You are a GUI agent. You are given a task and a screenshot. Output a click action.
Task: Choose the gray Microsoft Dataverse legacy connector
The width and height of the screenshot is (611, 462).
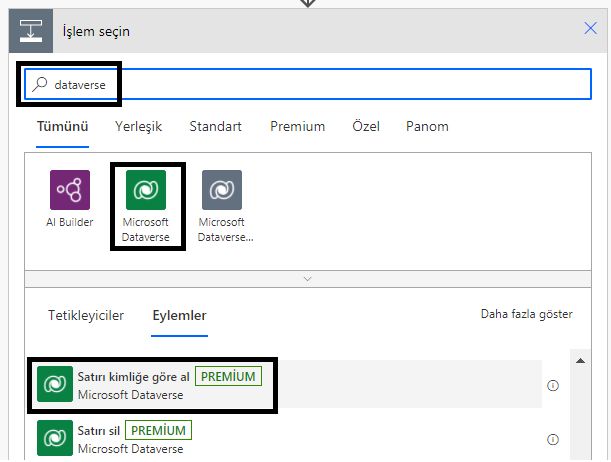pyautogui.click(x=222, y=190)
